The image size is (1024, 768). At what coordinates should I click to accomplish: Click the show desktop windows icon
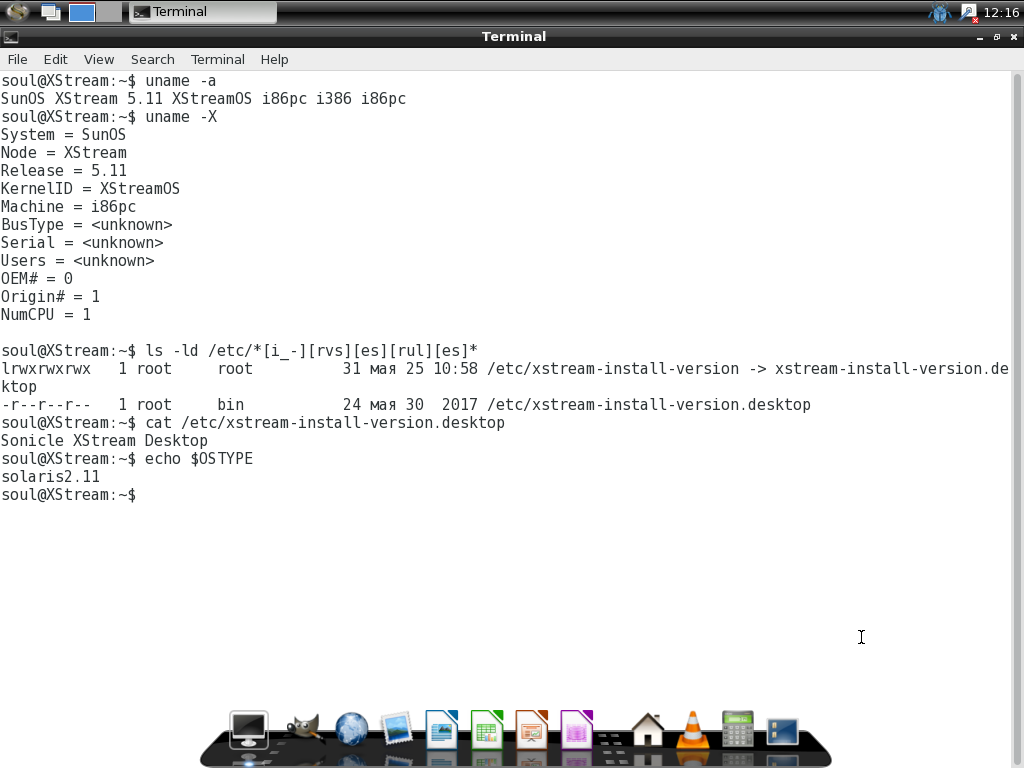(50, 12)
